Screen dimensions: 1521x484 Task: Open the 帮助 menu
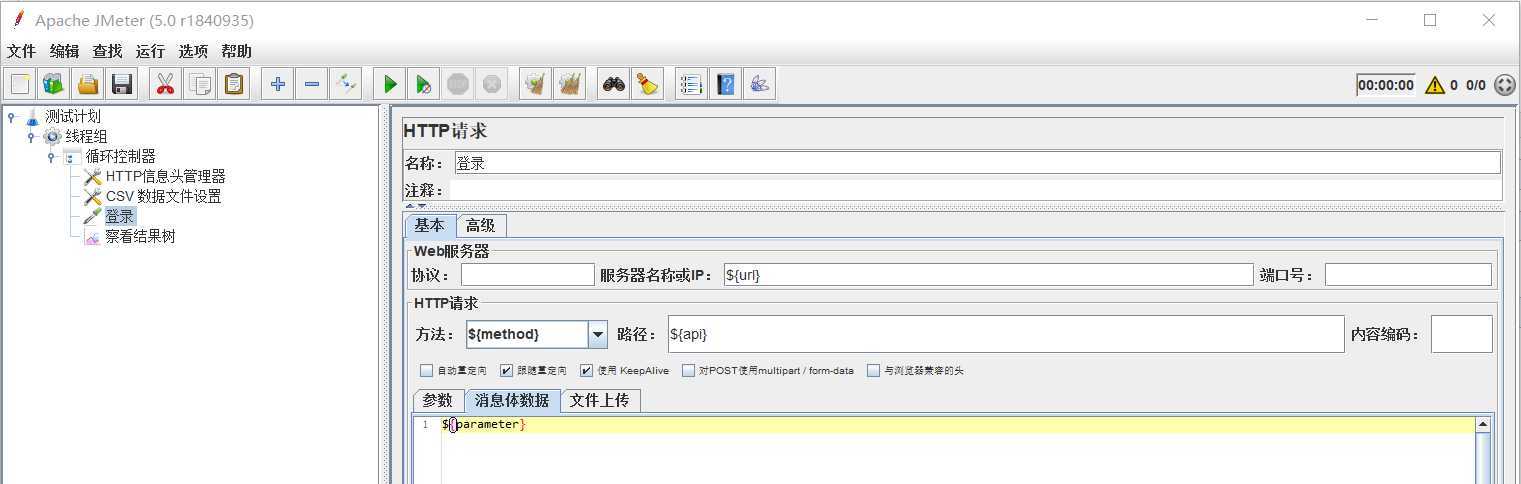tap(236, 51)
